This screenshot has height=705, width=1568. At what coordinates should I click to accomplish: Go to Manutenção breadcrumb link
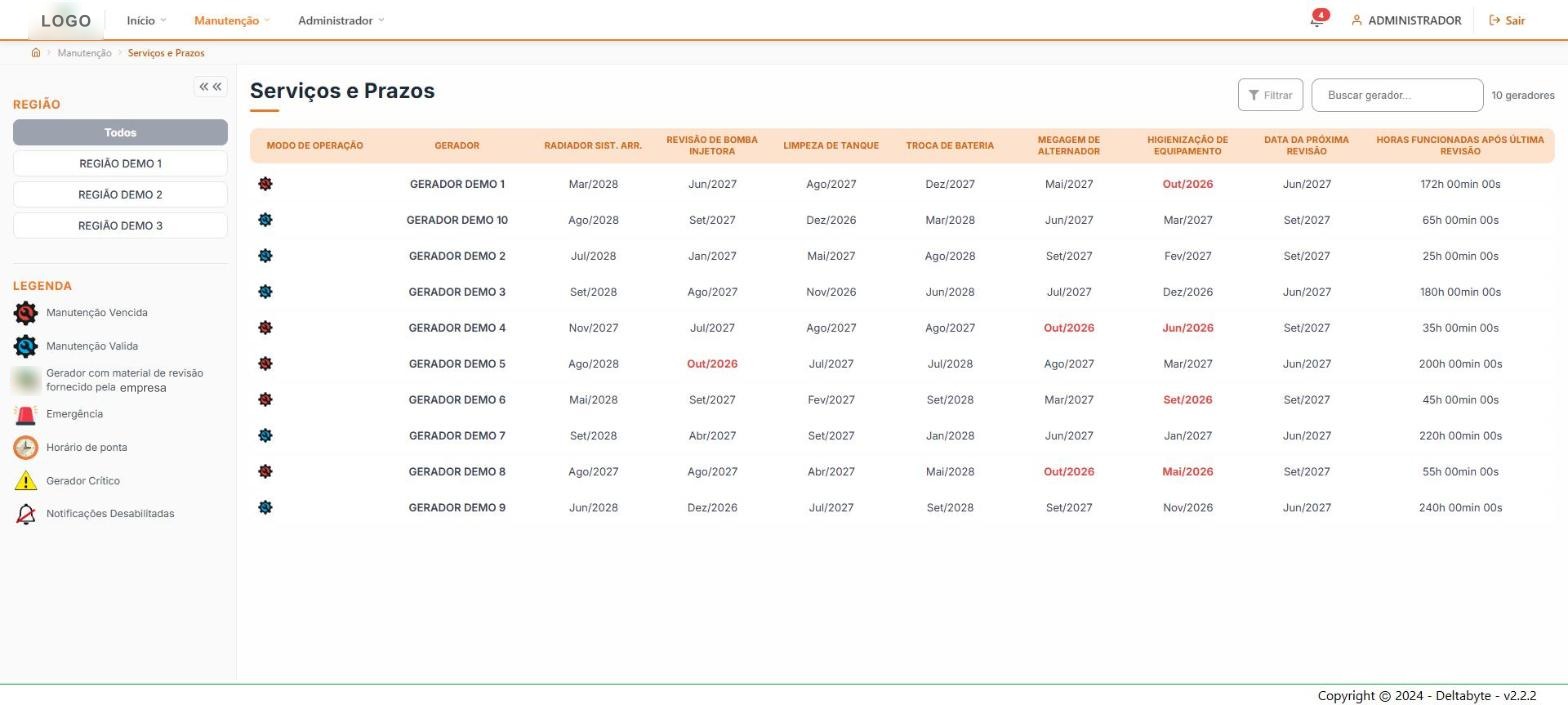pos(84,53)
